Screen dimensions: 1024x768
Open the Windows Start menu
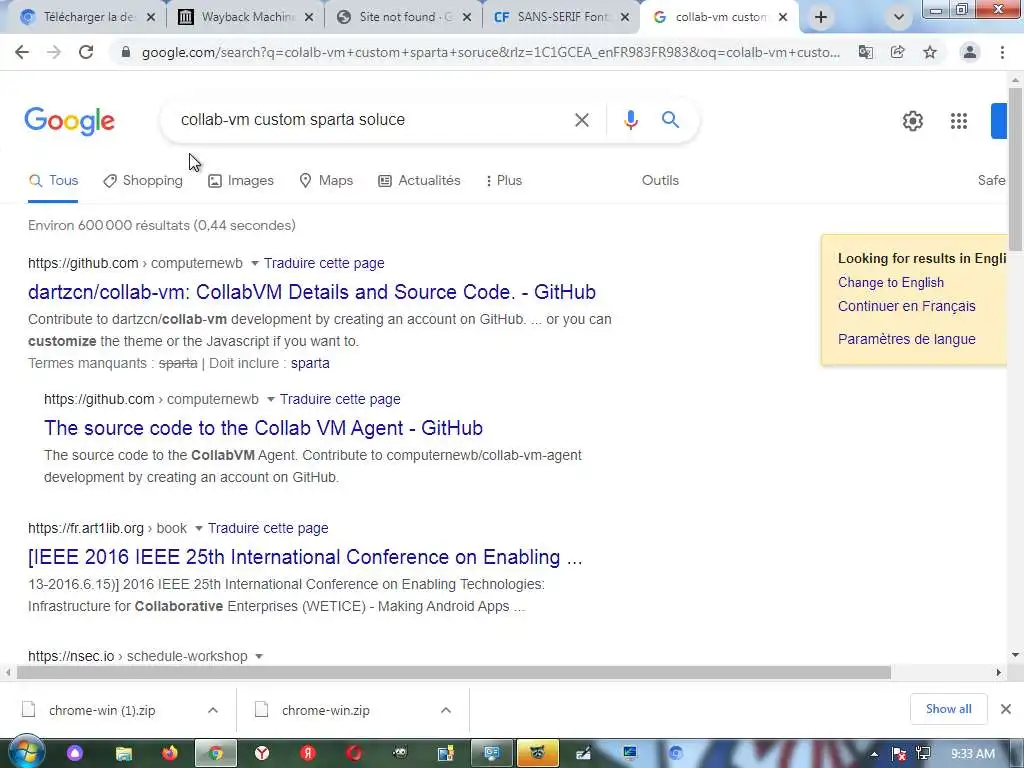(x=27, y=752)
